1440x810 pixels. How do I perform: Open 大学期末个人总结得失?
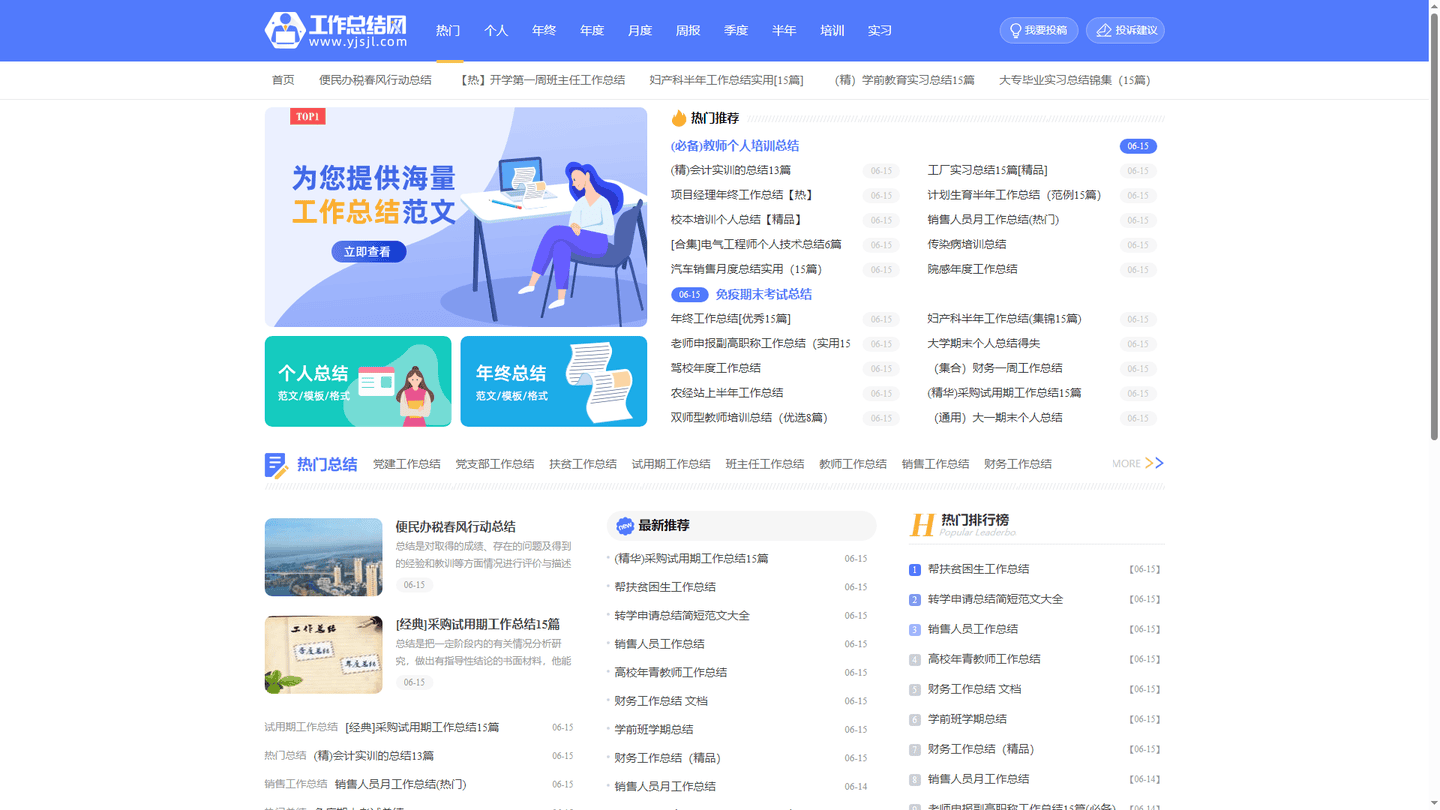[x=983, y=343]
